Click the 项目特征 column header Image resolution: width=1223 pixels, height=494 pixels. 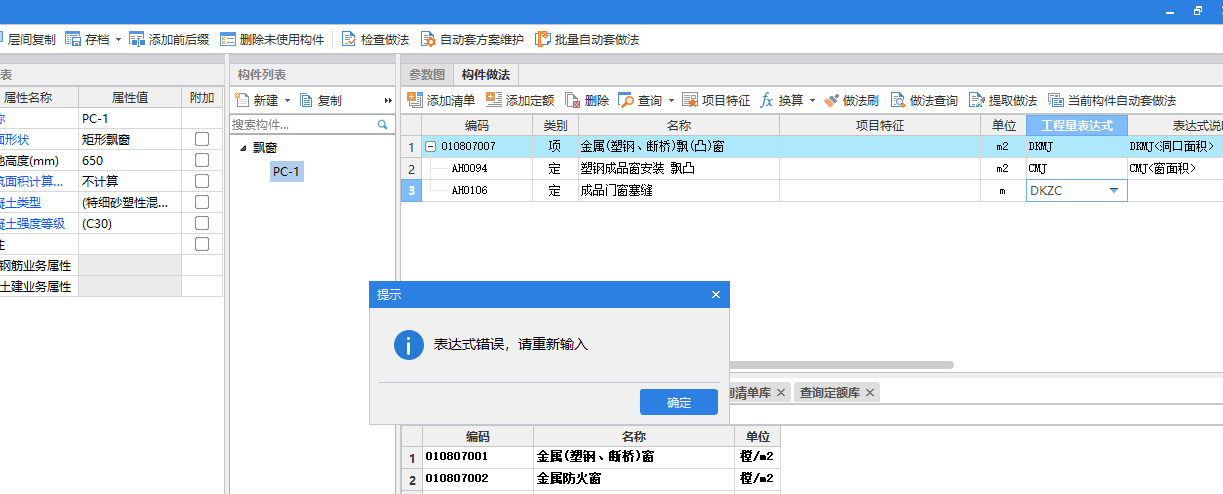880,125
